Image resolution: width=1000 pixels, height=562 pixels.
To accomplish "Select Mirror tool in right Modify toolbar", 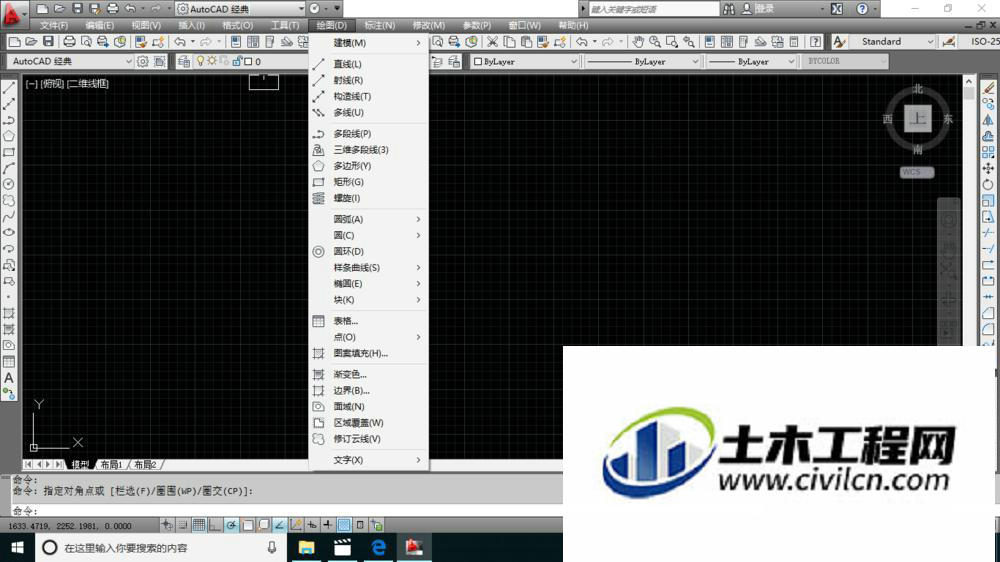I will tap(988, 120).
